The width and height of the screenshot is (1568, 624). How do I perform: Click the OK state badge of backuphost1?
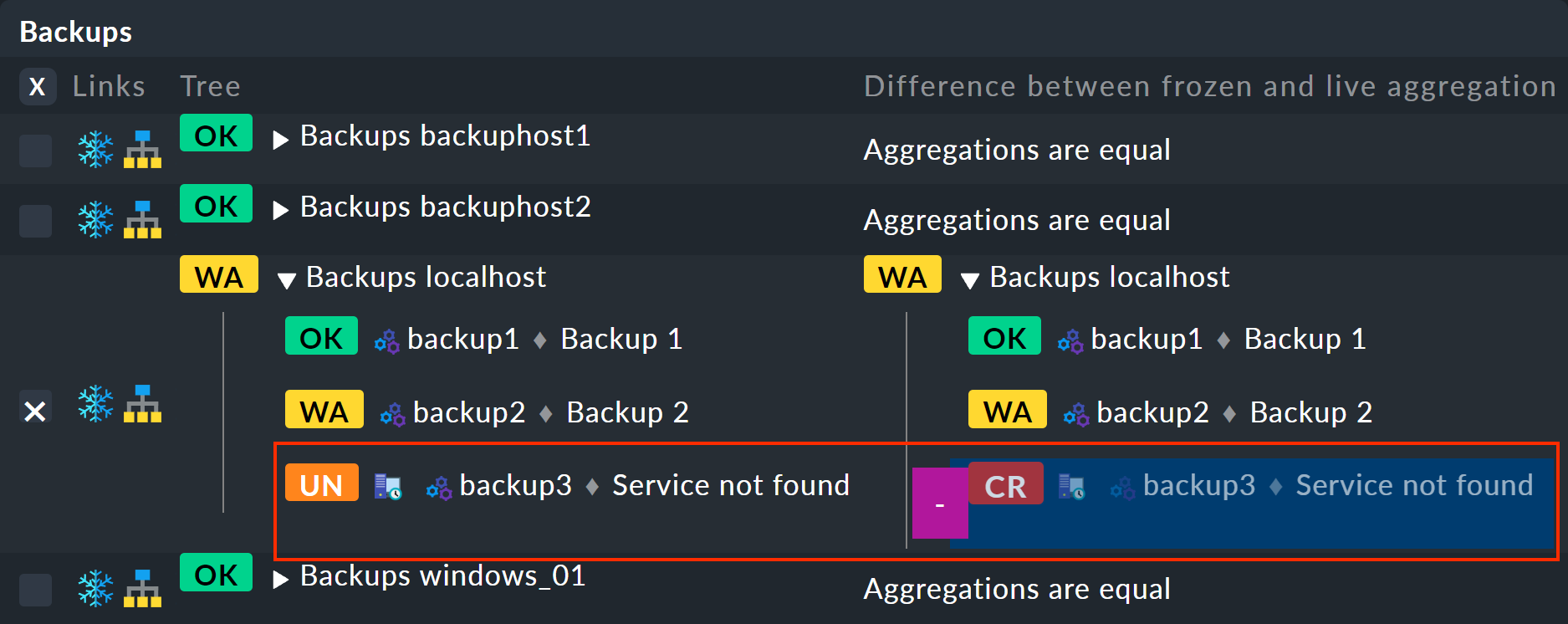click(216, 133)
